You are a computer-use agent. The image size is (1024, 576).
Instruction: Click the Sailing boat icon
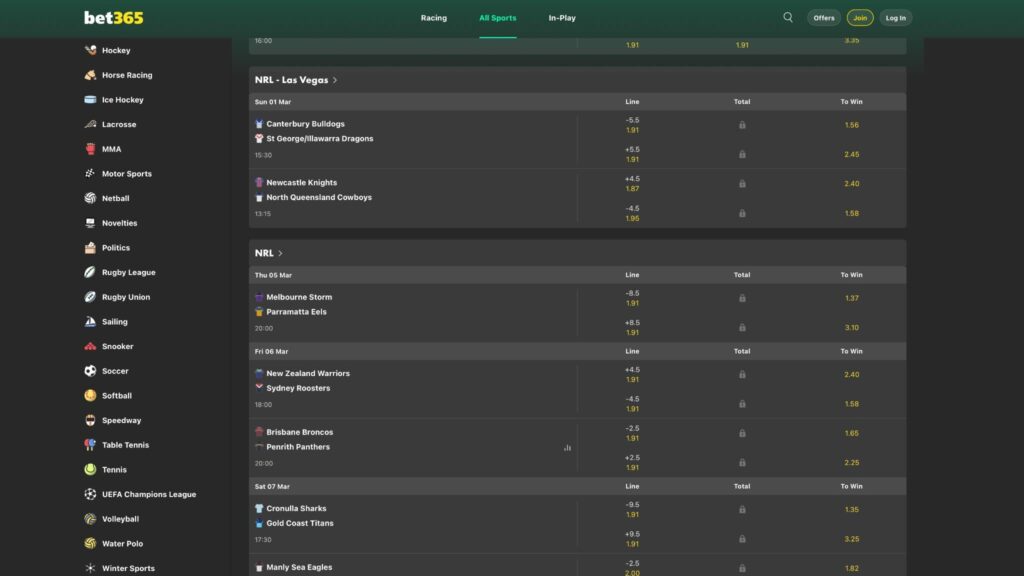click(91, 322)
